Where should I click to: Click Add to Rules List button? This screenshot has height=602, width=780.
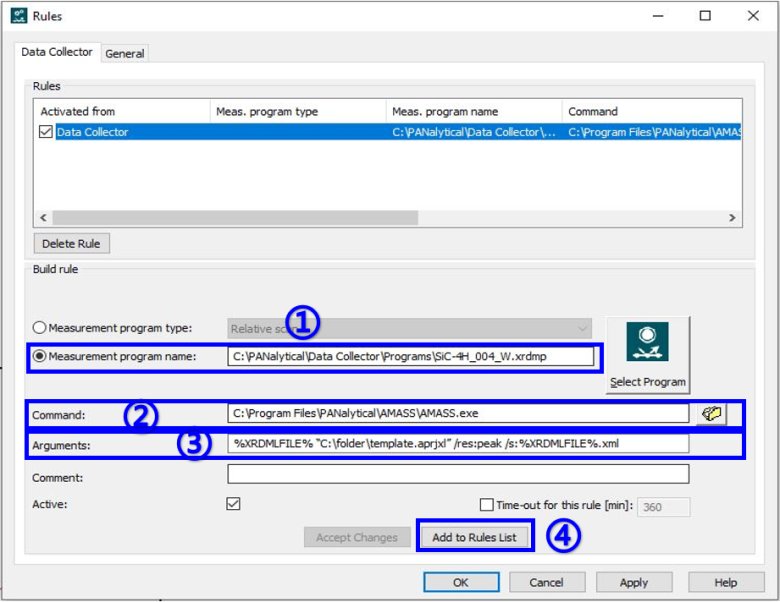click(x=474, y=537)
